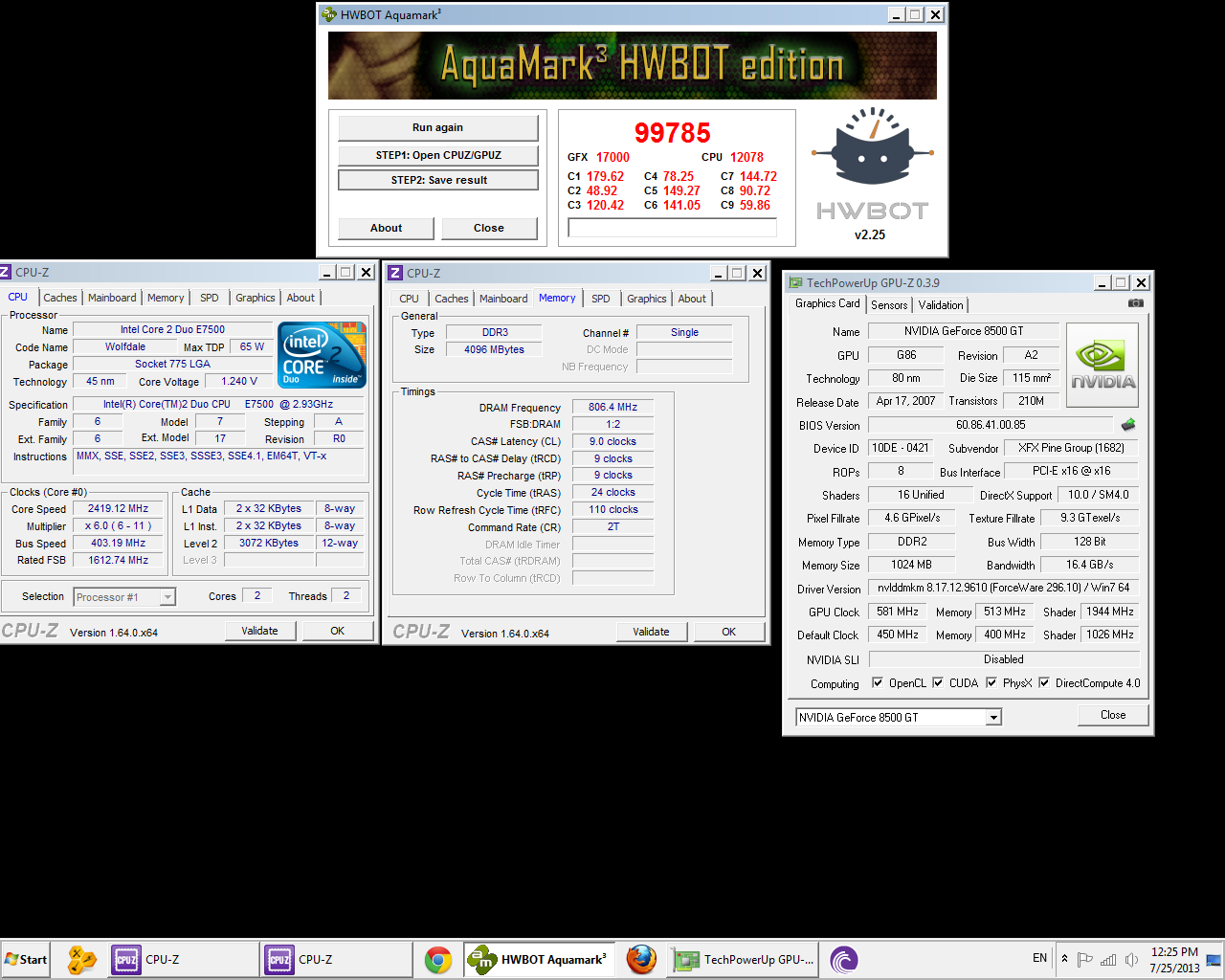This screenshot has width=1225, height=980.
Task: Click the NVIDIA logo in GPU-Z
Action: click(x=1102, y=365)
